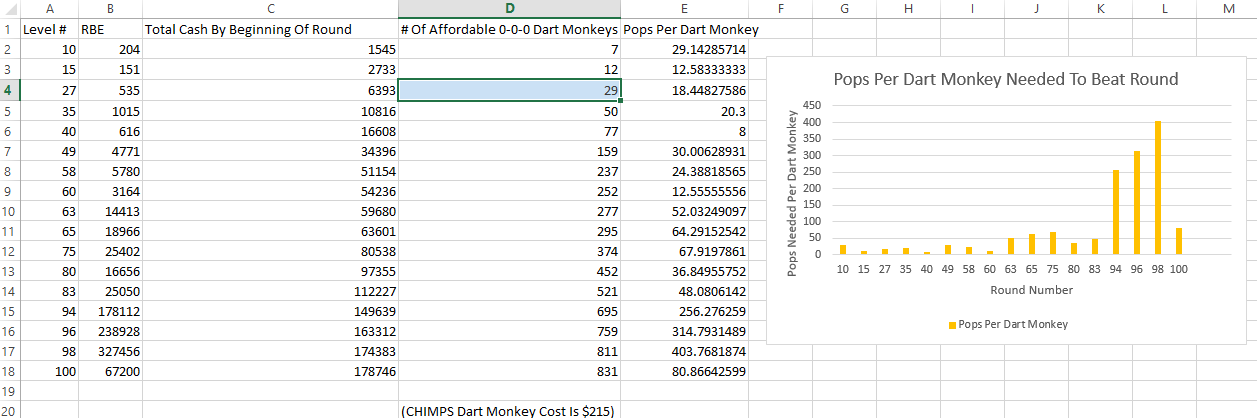Select cell with RBE 67200
Viewport: 1257px width, 418px height.
[111, 369]
